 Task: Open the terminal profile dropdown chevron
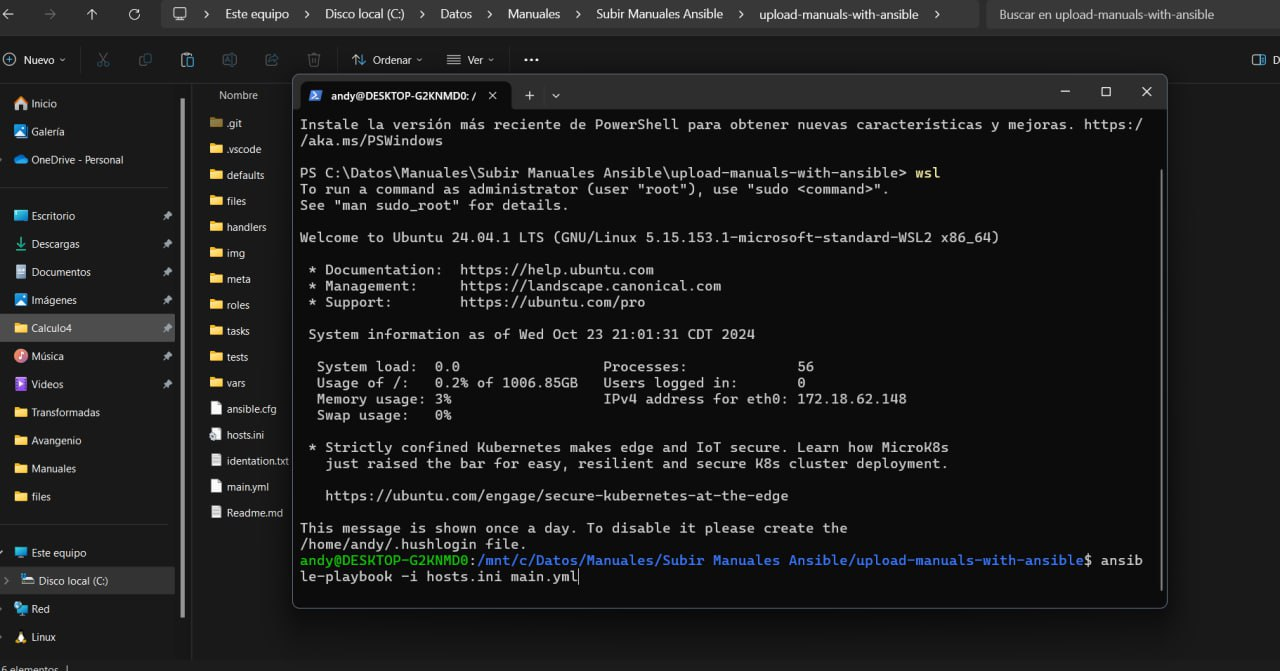(x=556, y=96)
